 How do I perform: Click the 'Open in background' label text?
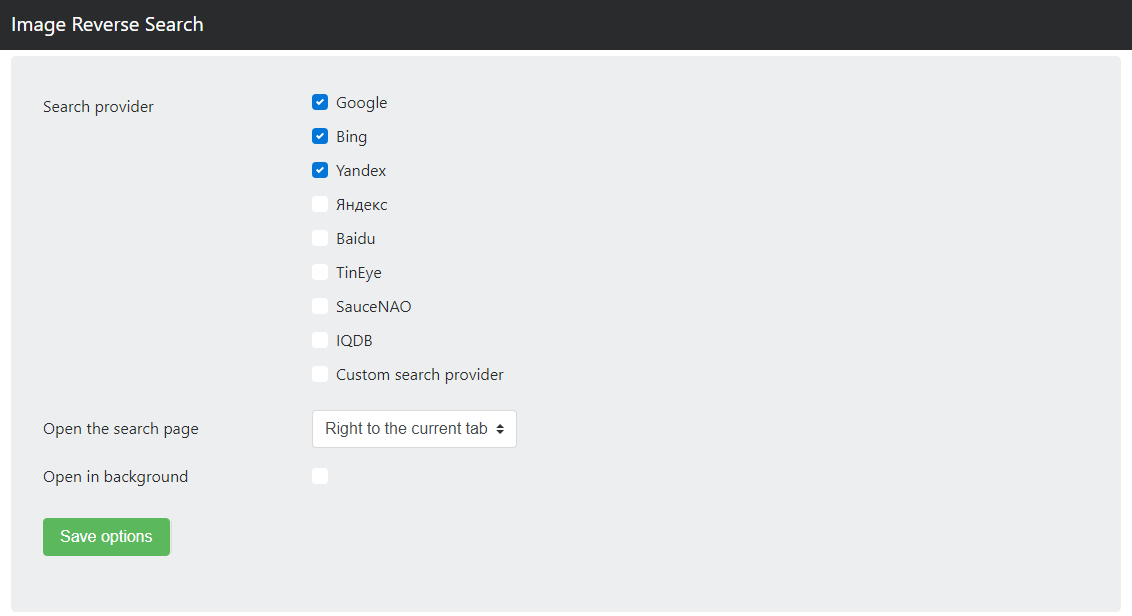coord(116,477)
